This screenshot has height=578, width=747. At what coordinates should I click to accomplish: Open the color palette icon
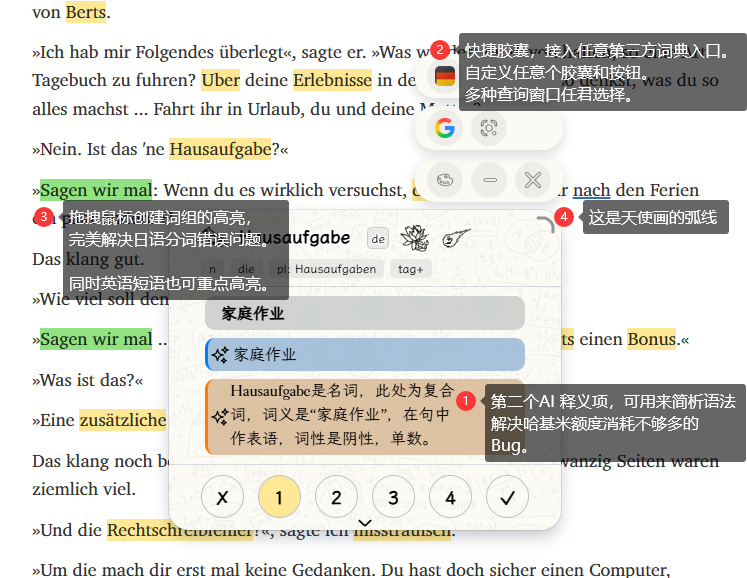pos(445,181)
